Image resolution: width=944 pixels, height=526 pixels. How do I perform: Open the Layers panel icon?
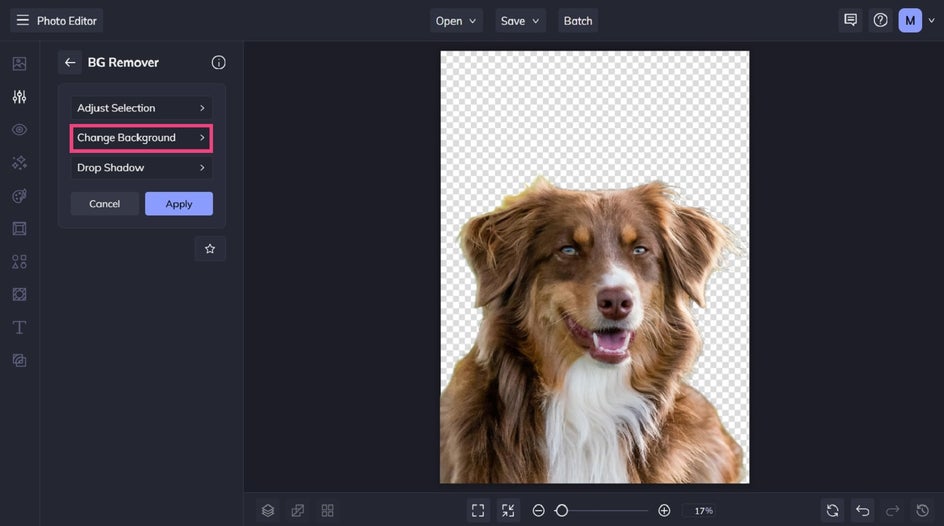click(268, 510)
